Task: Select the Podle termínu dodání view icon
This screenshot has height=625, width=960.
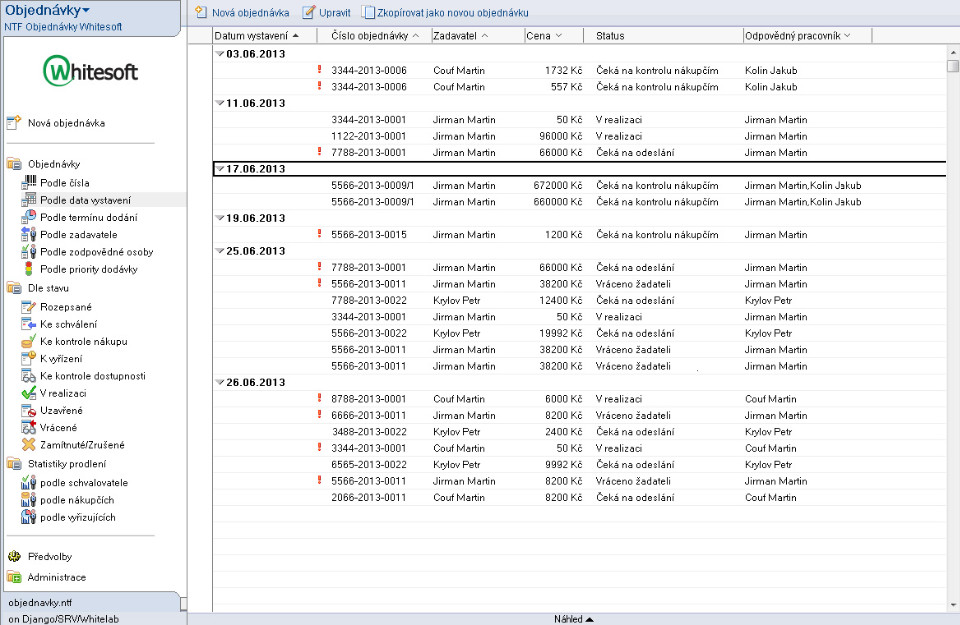Action: click(29, 217)
